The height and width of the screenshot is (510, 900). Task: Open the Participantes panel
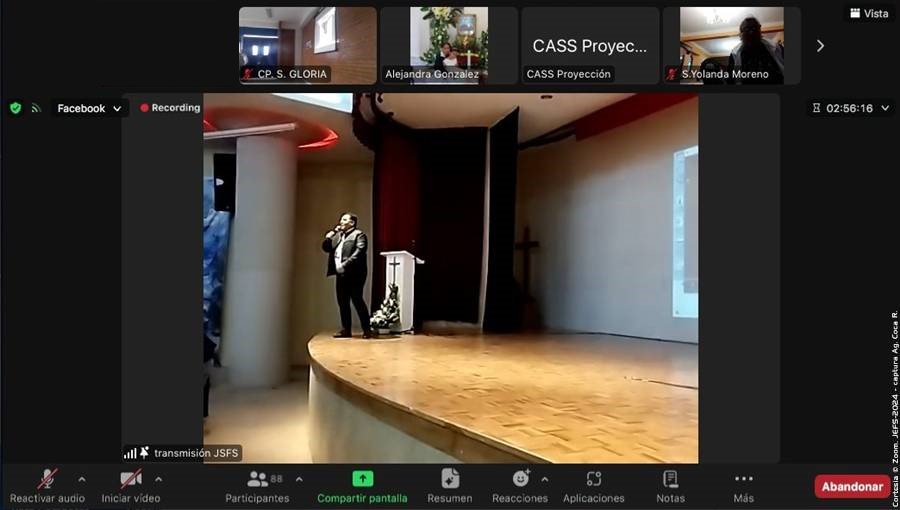point(258,486)
